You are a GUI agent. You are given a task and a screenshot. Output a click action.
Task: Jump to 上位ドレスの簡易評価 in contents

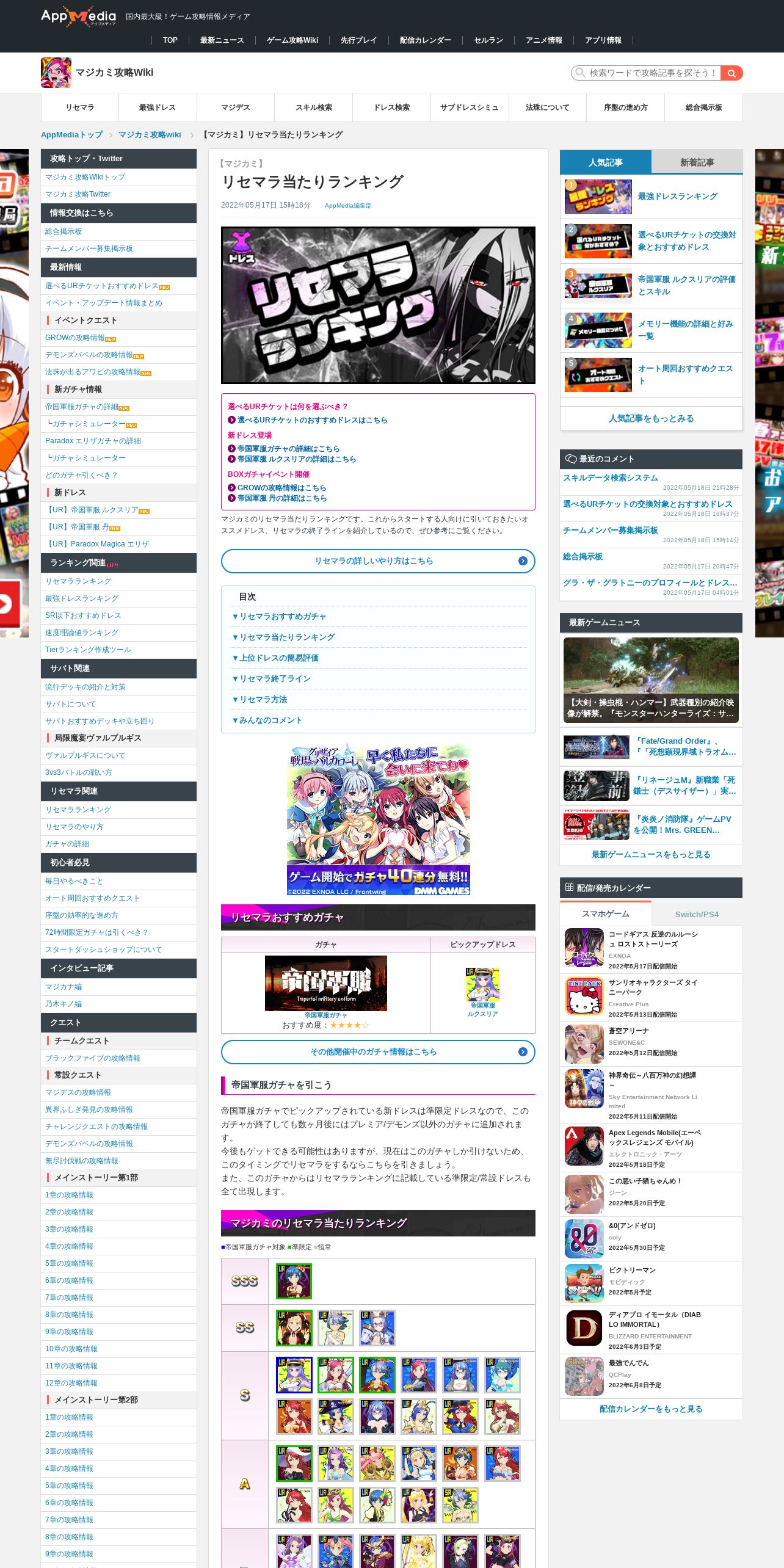point(278,658)
